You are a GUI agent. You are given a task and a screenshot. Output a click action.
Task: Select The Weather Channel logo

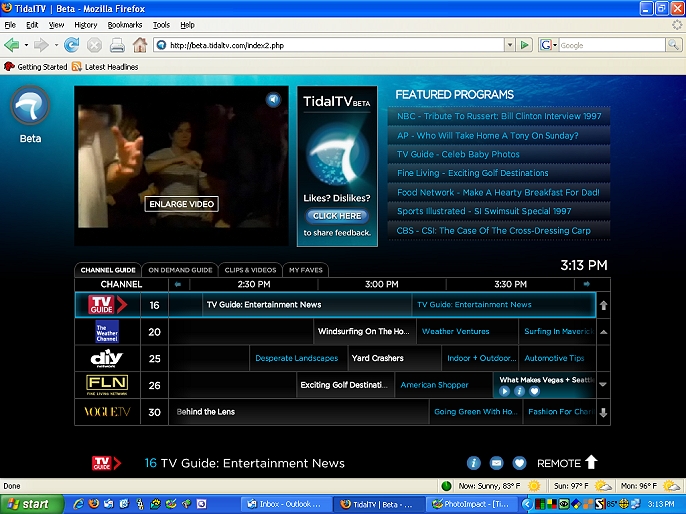pyautogui.click(x=107, y=332)
